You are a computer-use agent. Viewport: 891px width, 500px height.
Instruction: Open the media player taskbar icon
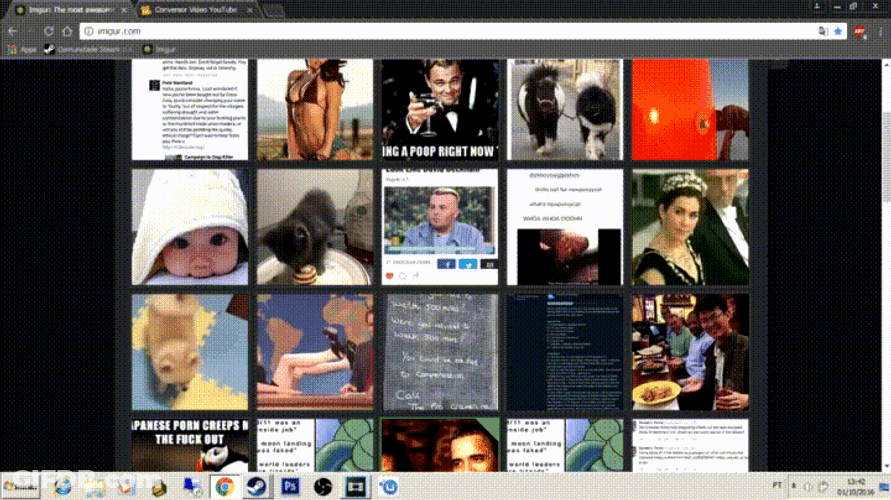126,486
